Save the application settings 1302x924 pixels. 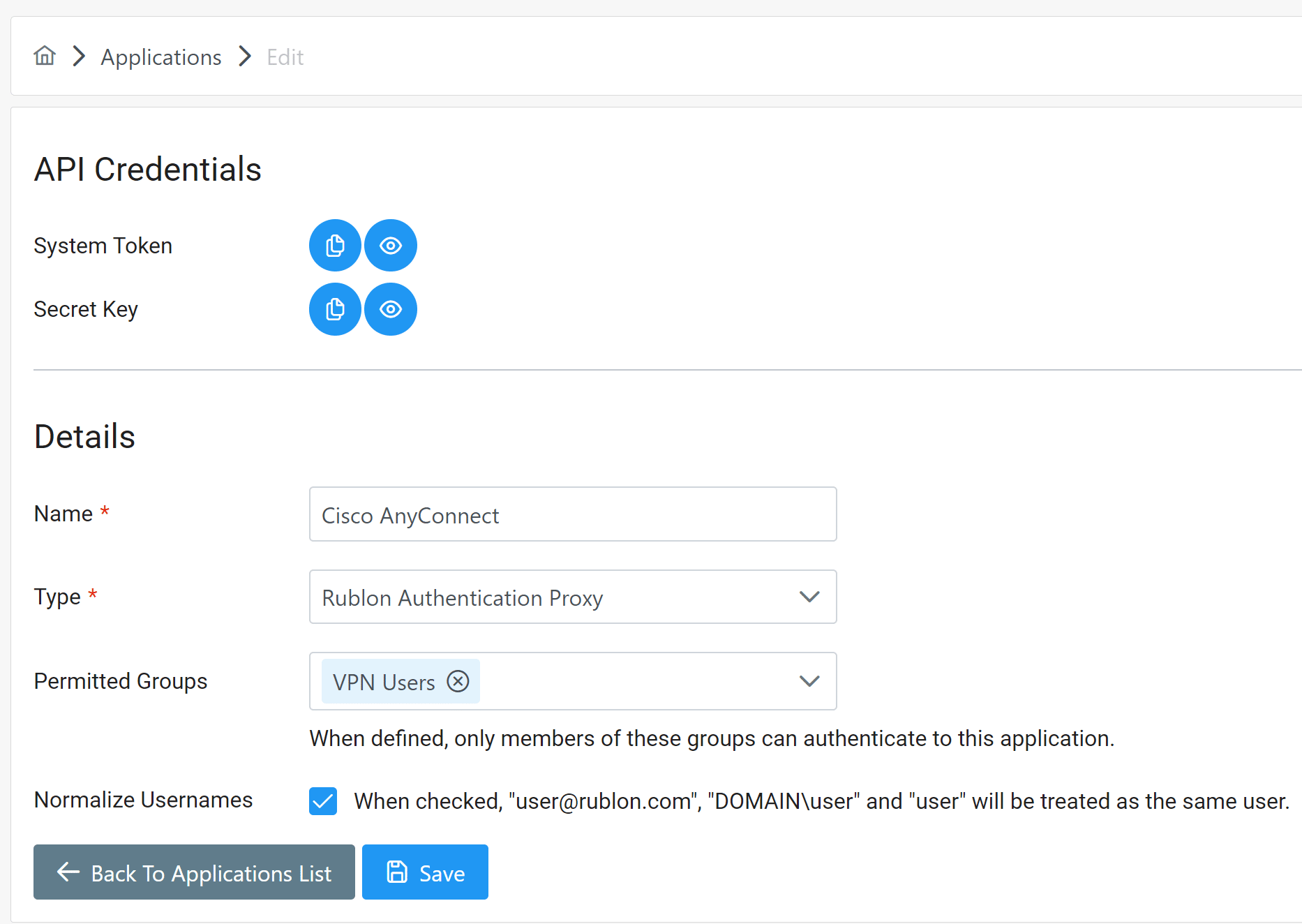click(425, 872)
